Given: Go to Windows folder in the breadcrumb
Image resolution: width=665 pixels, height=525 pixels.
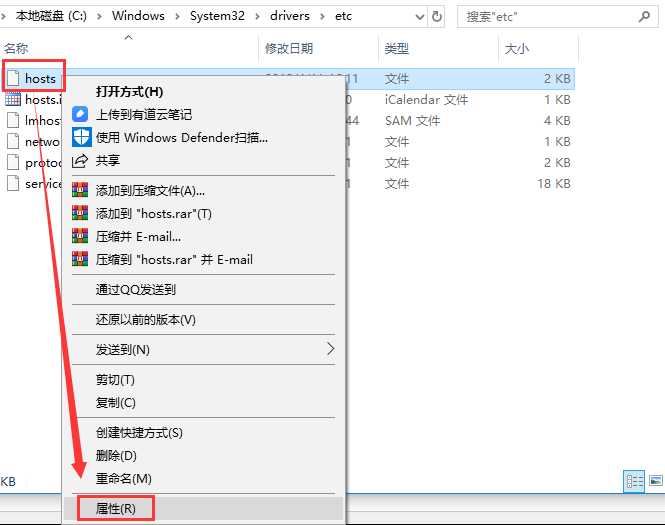Looking at the screenshot, I should click(x=138, y=16).
